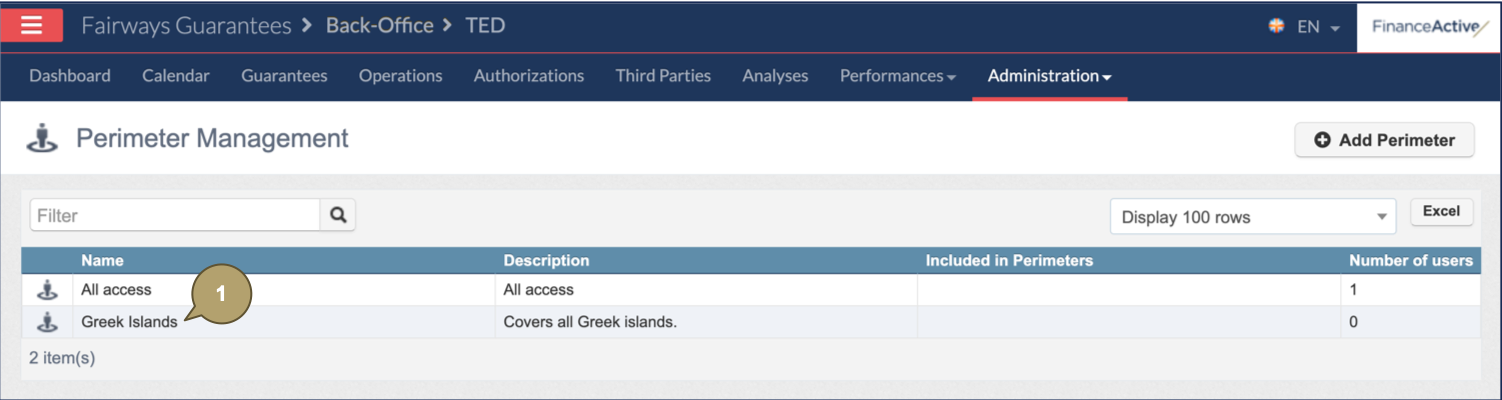The width and height of the screenshot is (1502, 400).
Task: Expand the EN language dropdown
Action: click(1318, 27)
